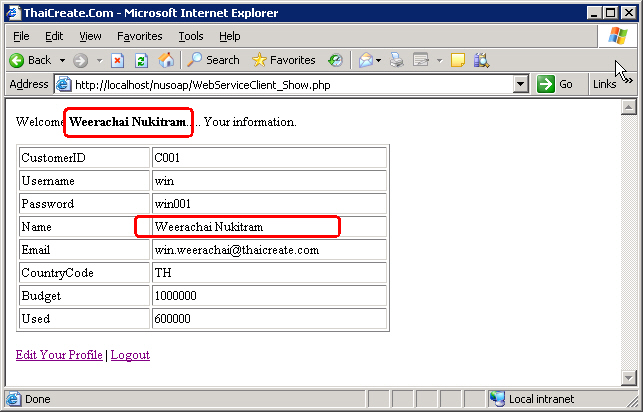Expand the Links toolbar chevron

click(x=628, y=81)
